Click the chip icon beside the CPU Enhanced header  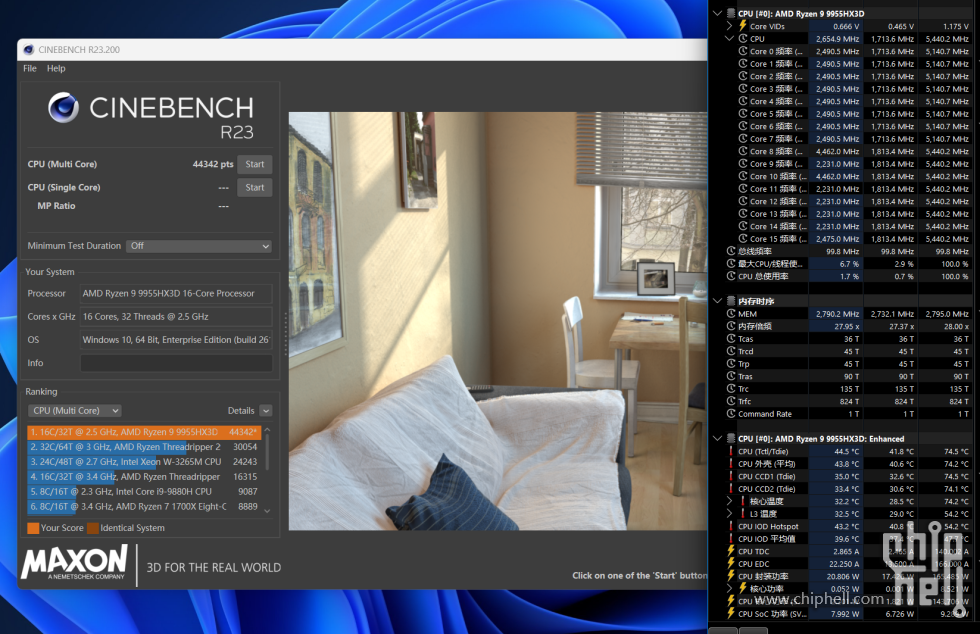point(731,438)
